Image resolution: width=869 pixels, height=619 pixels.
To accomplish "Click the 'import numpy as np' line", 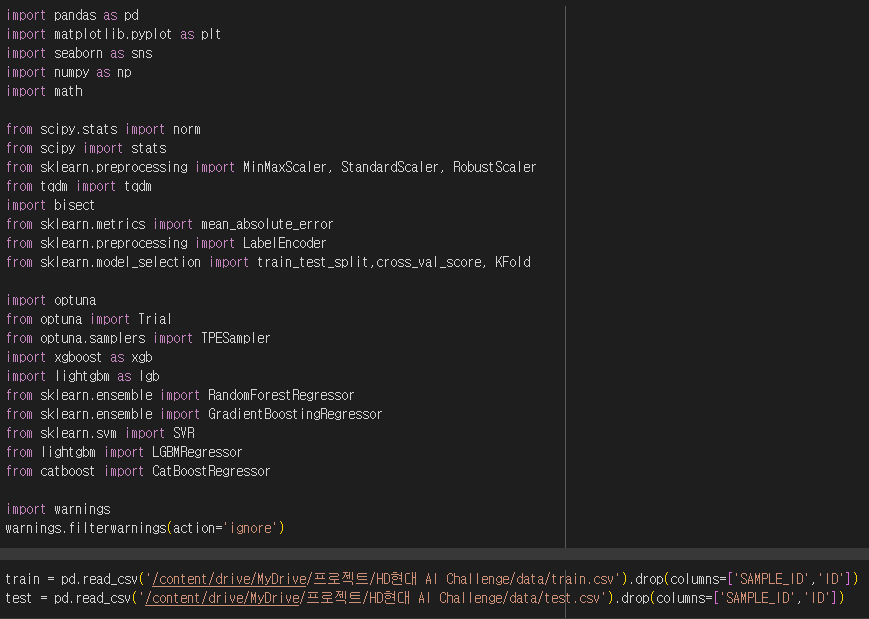I will click(68, 72).
